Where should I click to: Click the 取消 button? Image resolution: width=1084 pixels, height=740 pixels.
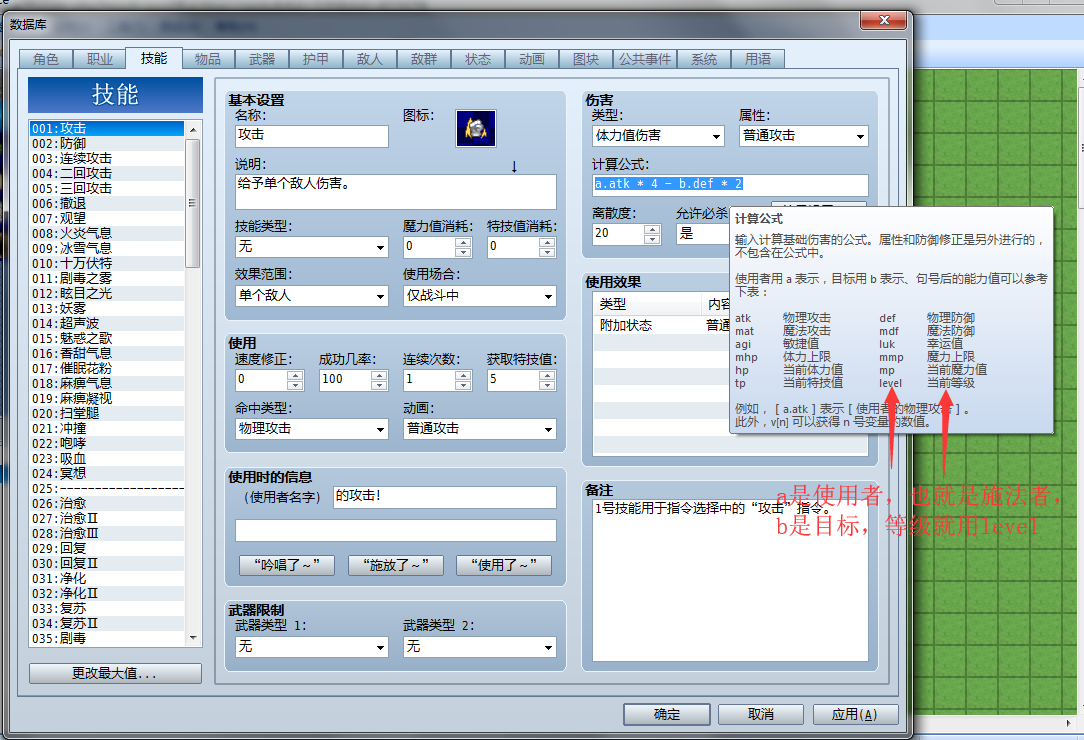point(760,714)
